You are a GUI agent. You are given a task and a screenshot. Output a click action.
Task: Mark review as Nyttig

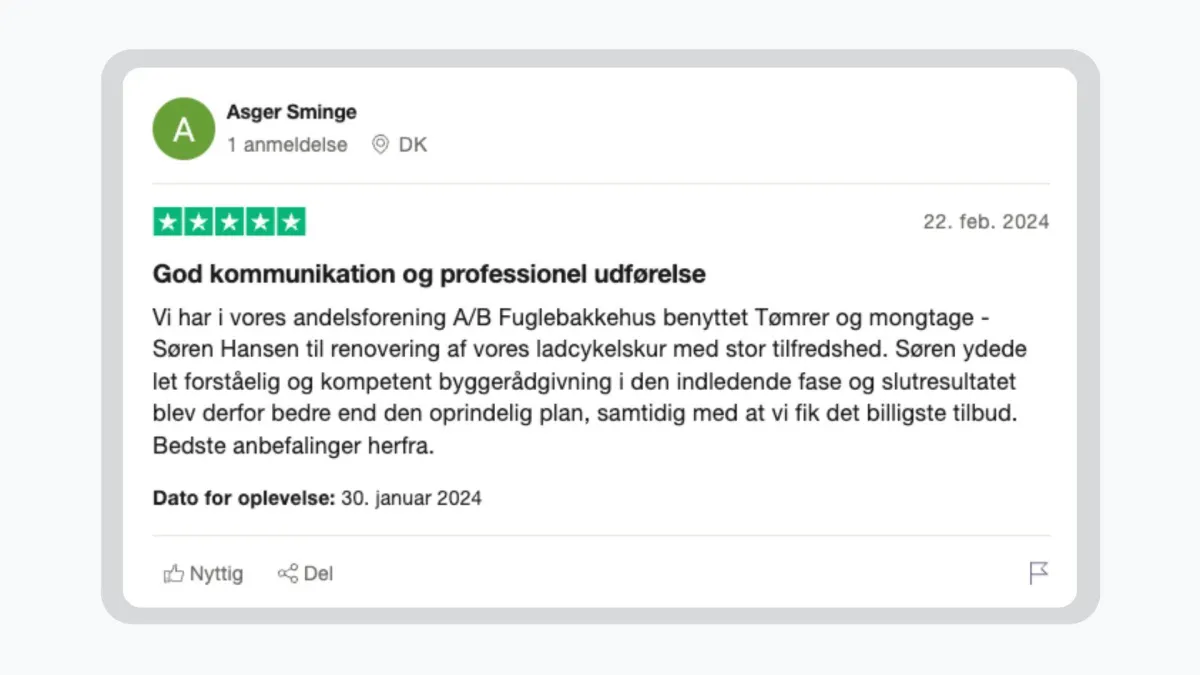point(203,574)
